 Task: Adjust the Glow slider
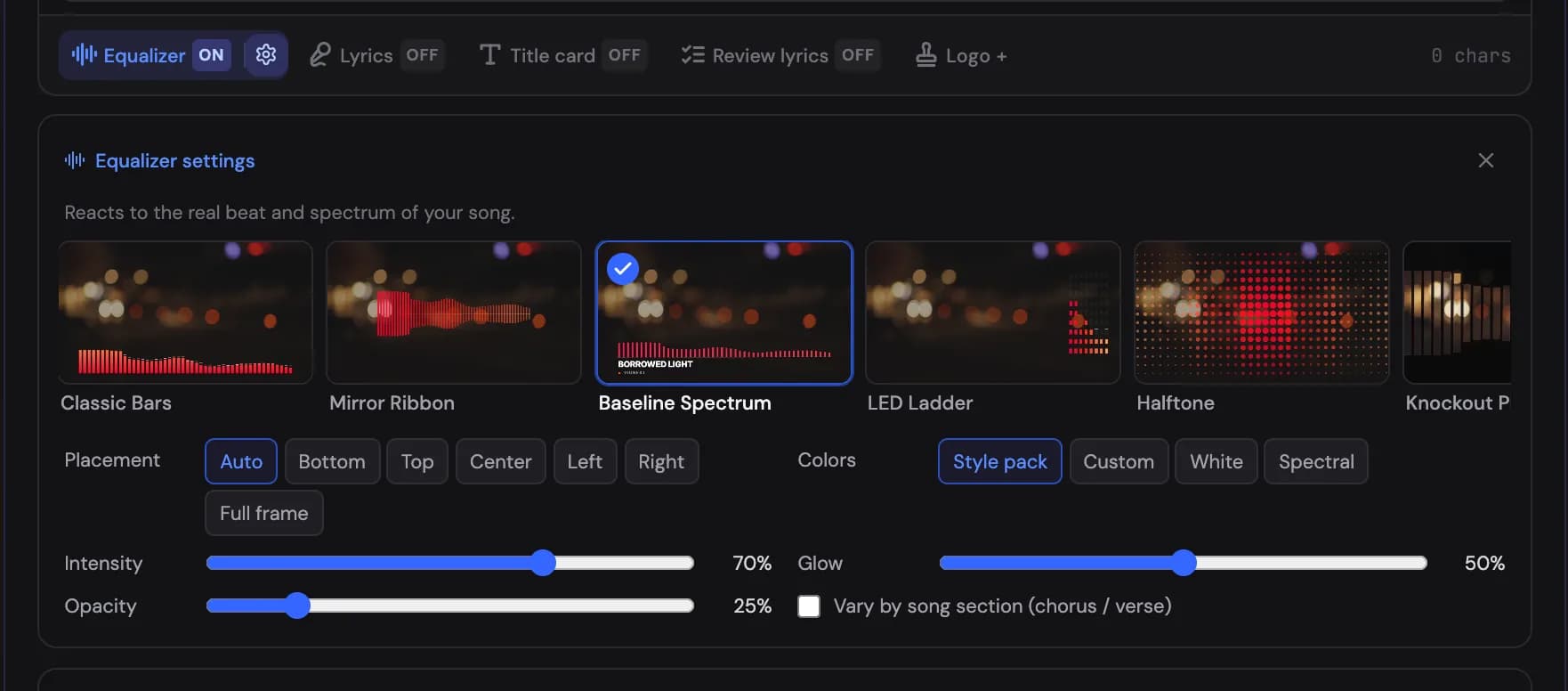pos(1184,563)
